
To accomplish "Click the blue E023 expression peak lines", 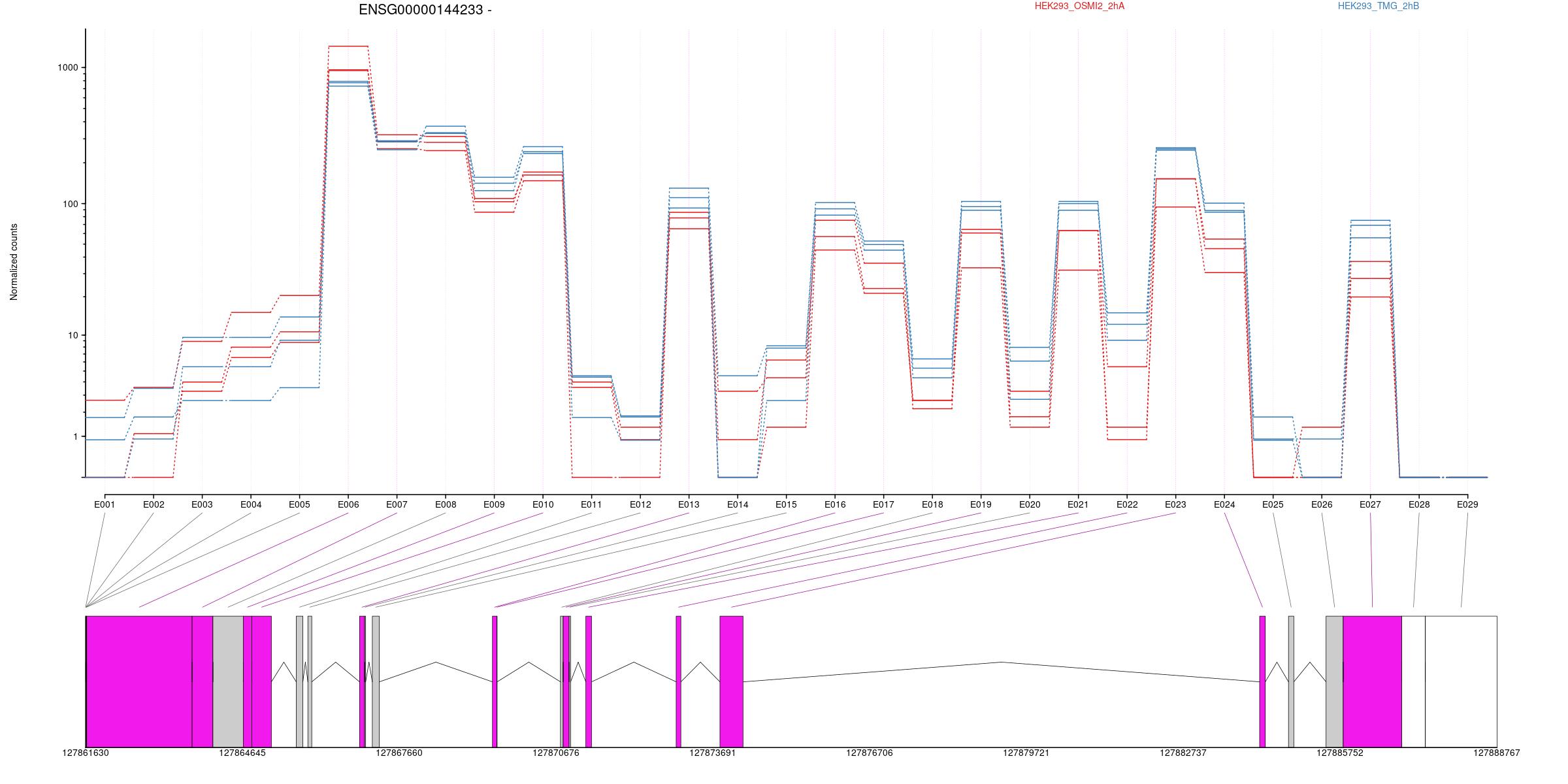I will tap(1175, 149).
